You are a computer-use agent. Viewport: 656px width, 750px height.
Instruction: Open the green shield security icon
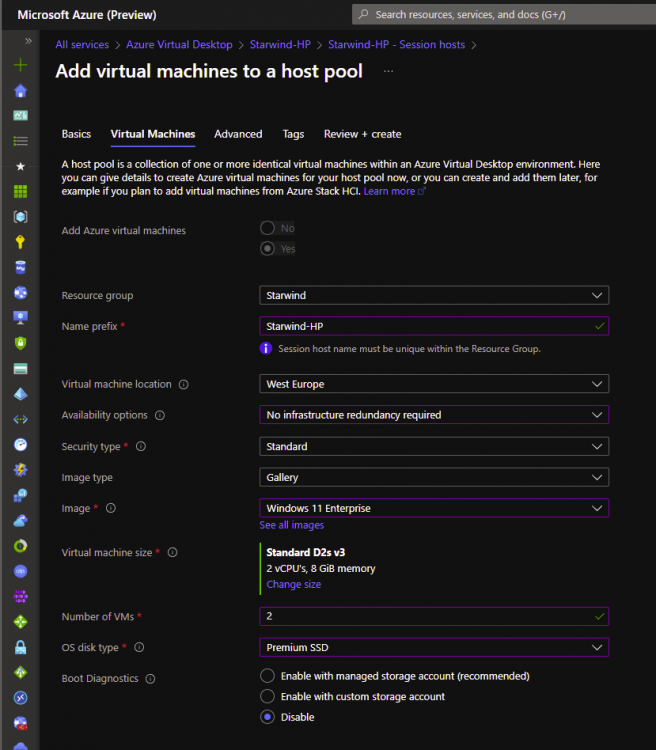coord(21,343)
